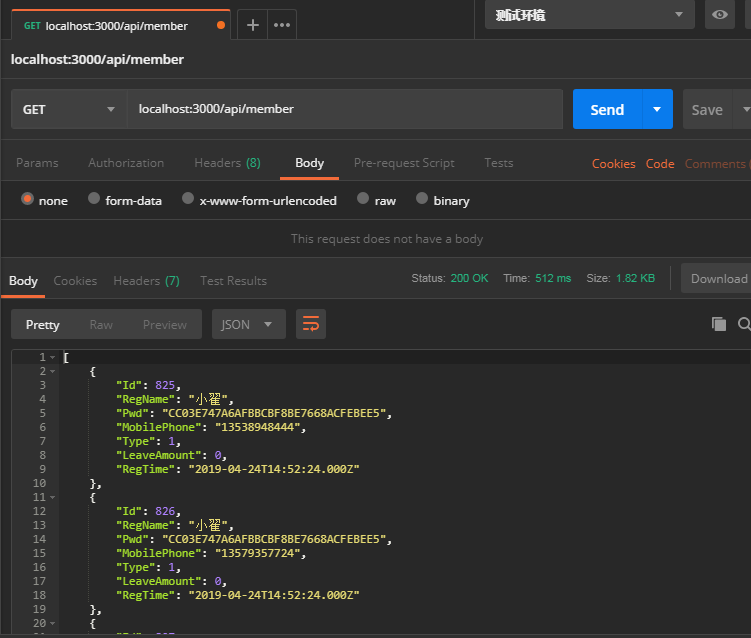
Task: Open the Pre-request Script tab
Action: pos(404,163)
